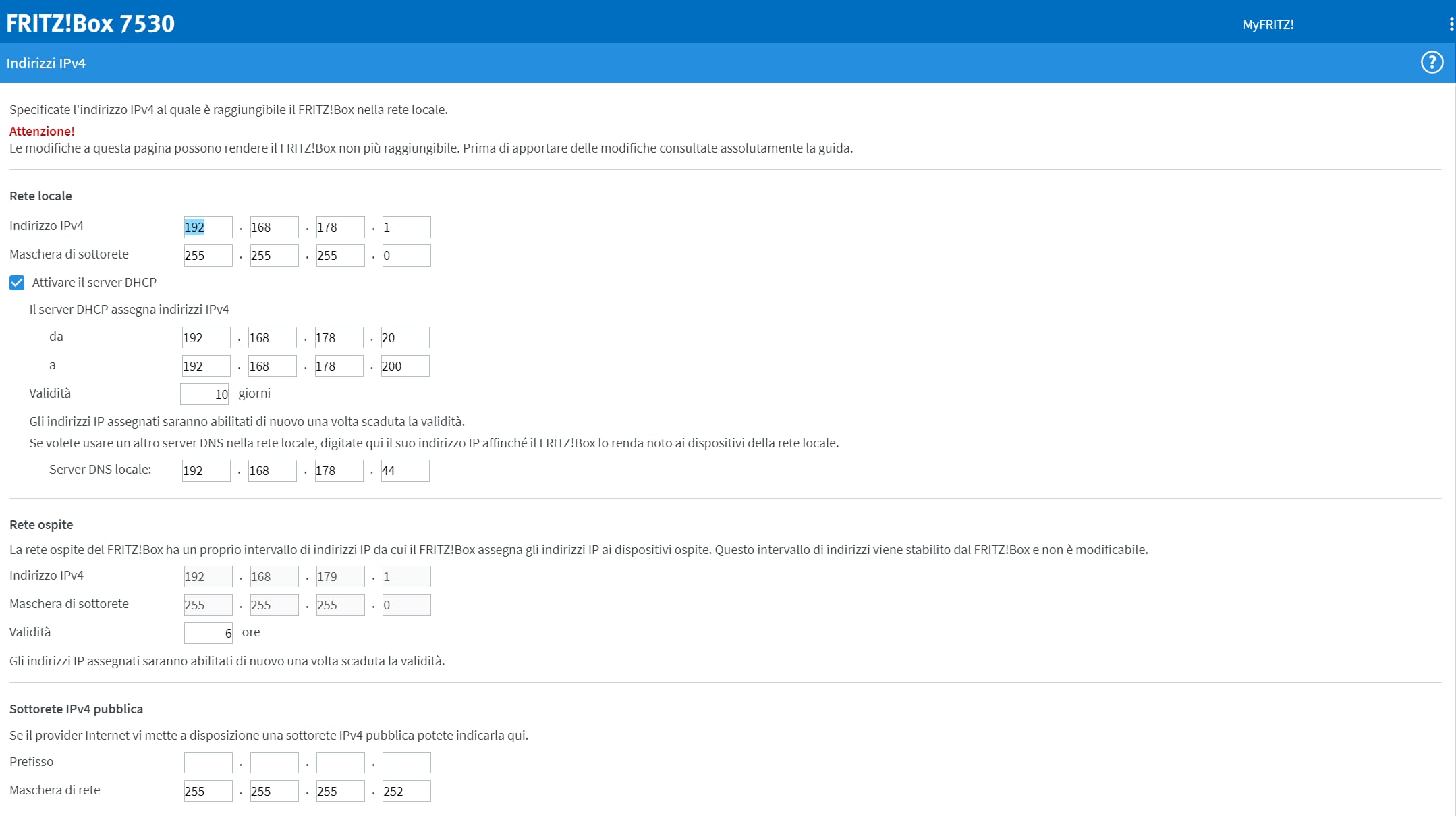This screenshot has height=816, width=1456.
Task: Click the third octet 178 of local IPv4
Action: pos(340,227)
